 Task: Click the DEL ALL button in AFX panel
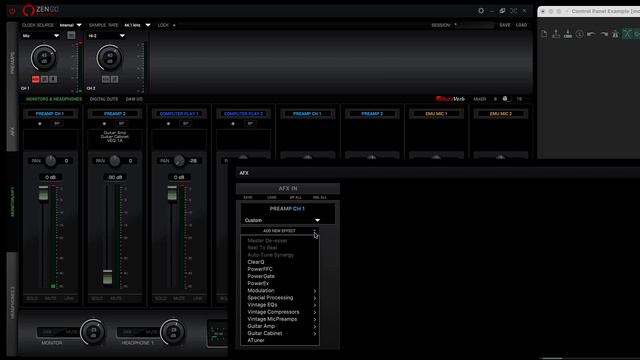tap(320, 198)
